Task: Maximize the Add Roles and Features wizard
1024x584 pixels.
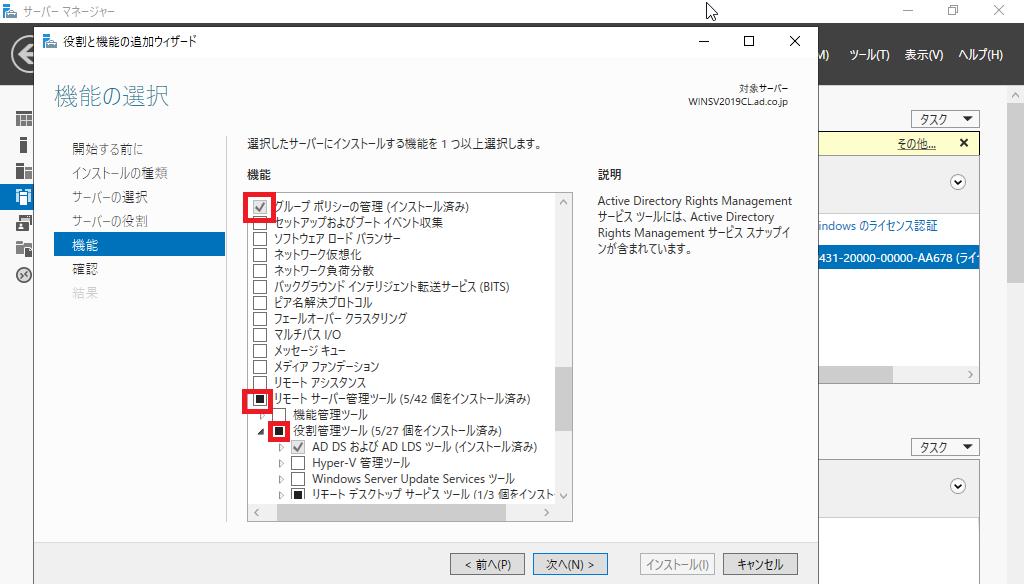Action: 749,41
